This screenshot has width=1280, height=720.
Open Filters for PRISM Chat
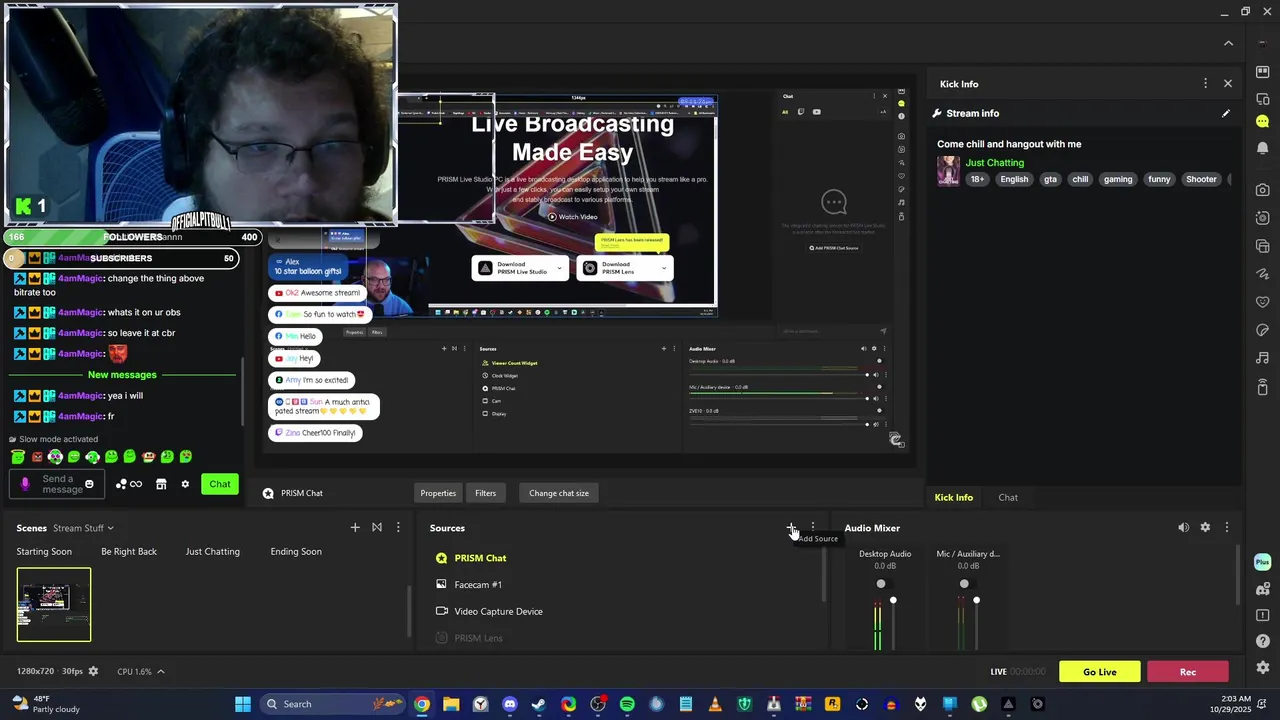click(485, 493)
